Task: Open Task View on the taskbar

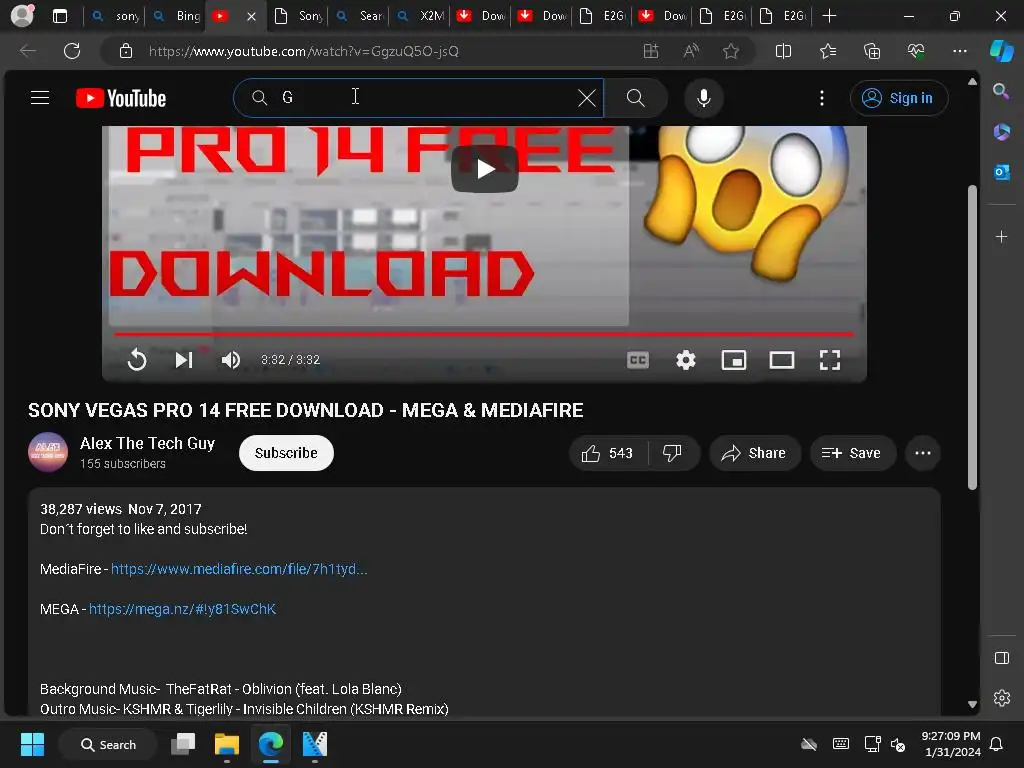Action: 183,744
